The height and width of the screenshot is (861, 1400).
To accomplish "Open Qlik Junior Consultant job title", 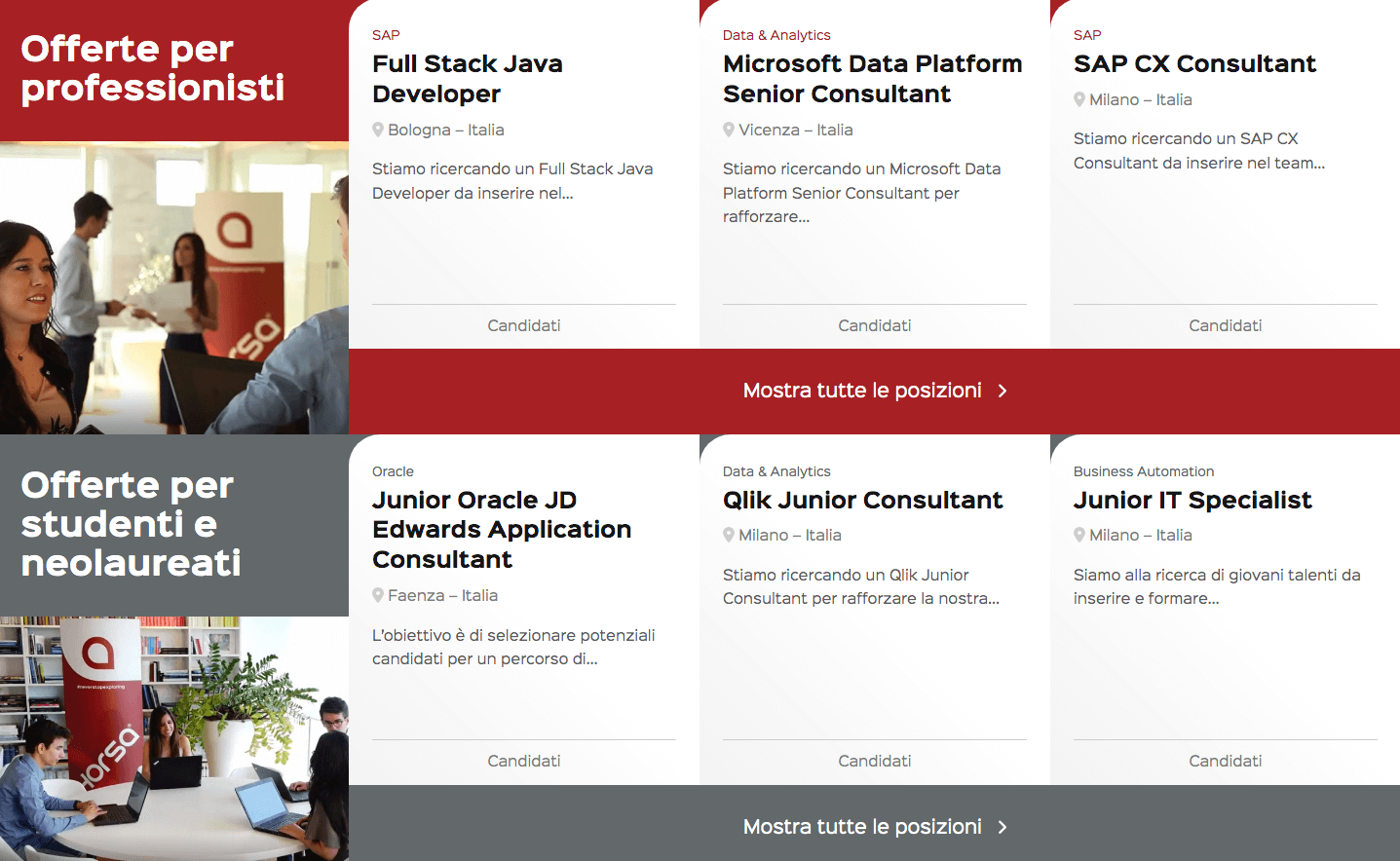I will pyautogui.click(x=862, y=501).
